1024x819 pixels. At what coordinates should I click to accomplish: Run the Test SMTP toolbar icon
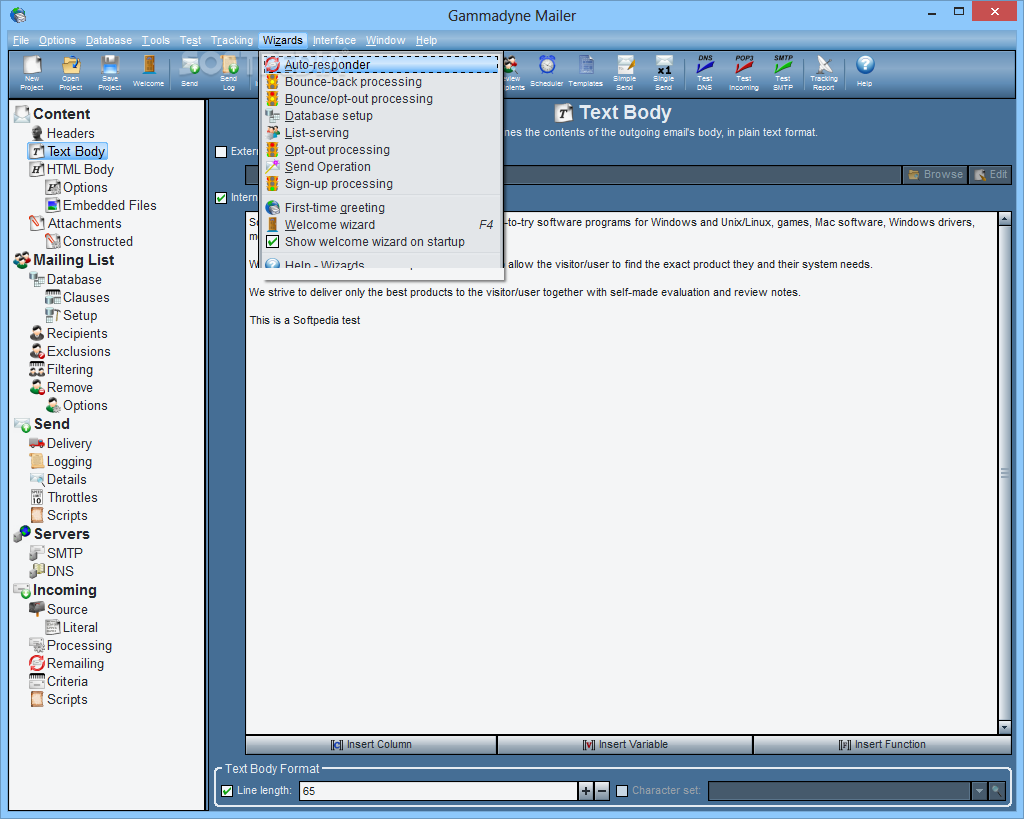point(783,72)
